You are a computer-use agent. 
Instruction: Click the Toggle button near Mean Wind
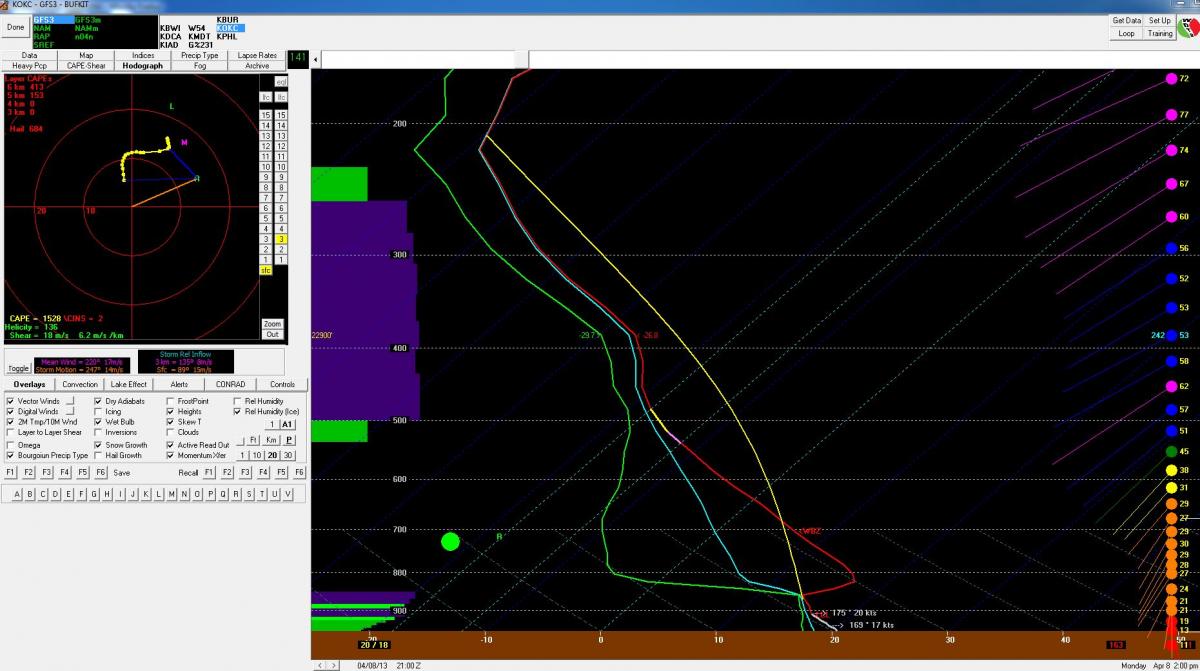[x=19, y=368]
